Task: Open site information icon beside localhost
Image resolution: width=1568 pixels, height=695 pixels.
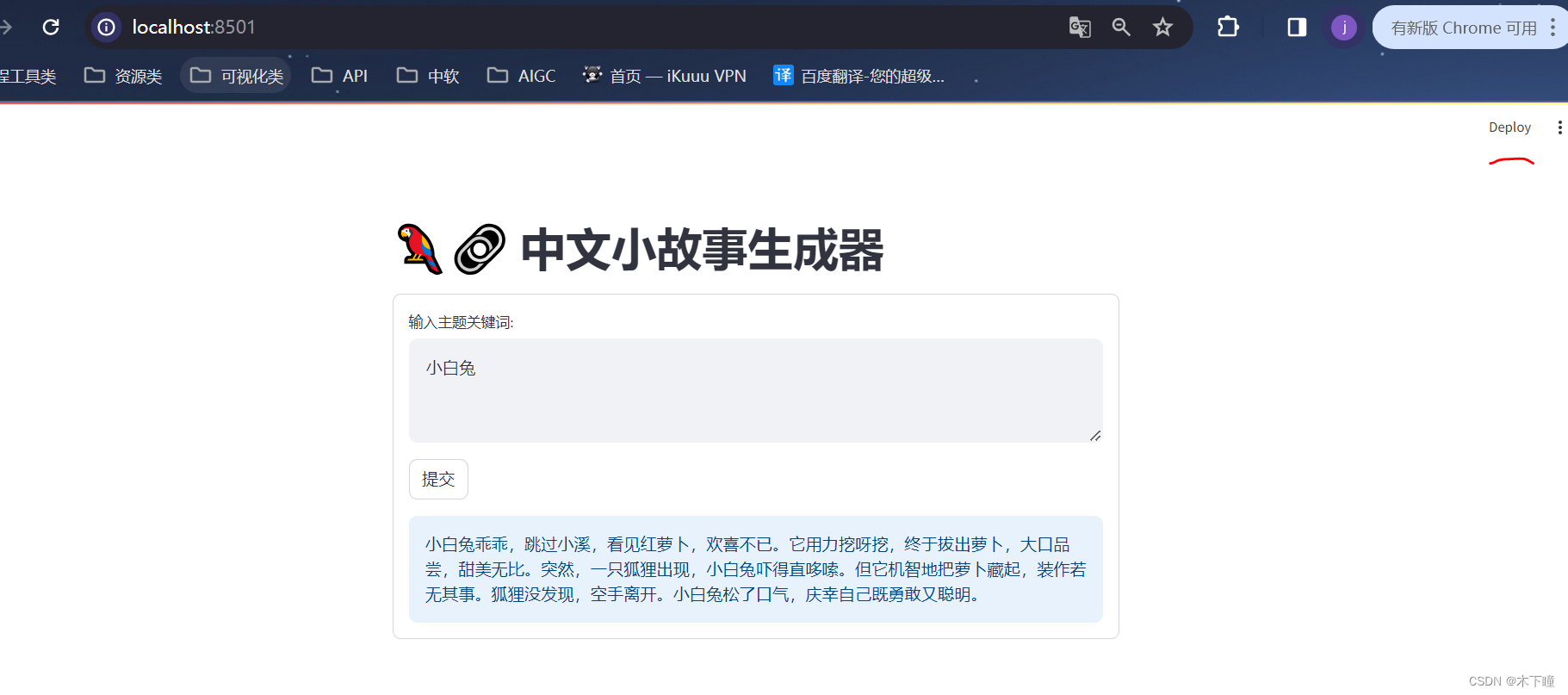Action: [x=107, y=27]
